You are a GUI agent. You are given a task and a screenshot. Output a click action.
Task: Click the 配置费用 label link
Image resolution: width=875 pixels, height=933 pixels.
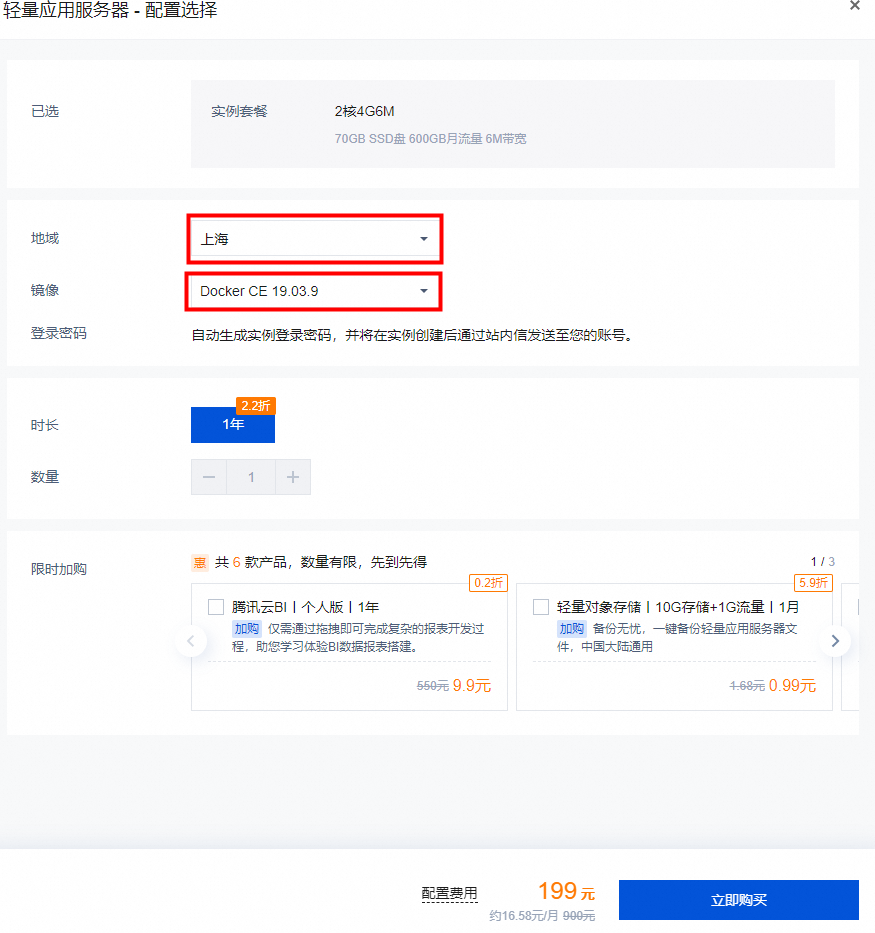click(x=449, y=893)
